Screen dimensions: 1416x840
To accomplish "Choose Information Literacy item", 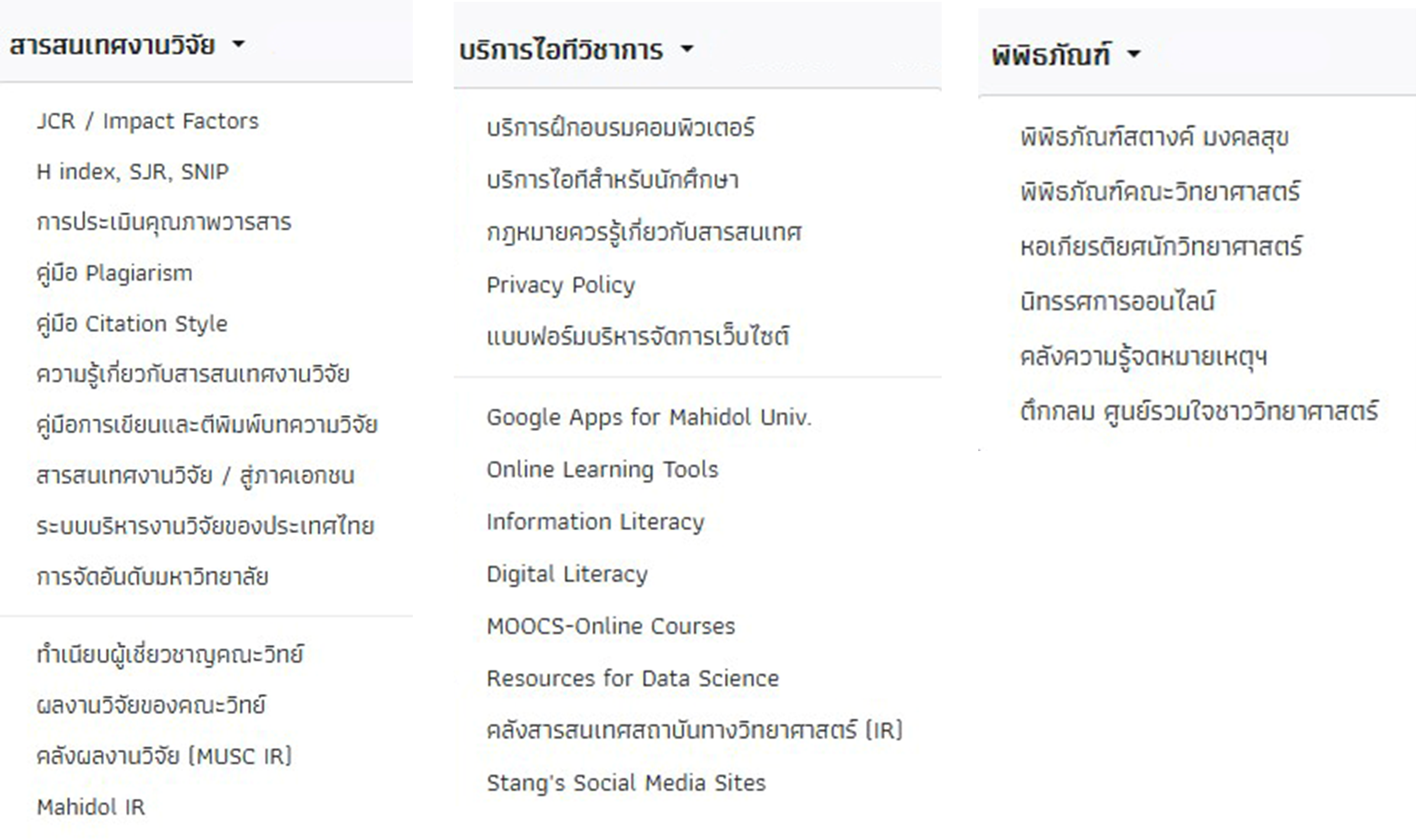I will (595, 522).
